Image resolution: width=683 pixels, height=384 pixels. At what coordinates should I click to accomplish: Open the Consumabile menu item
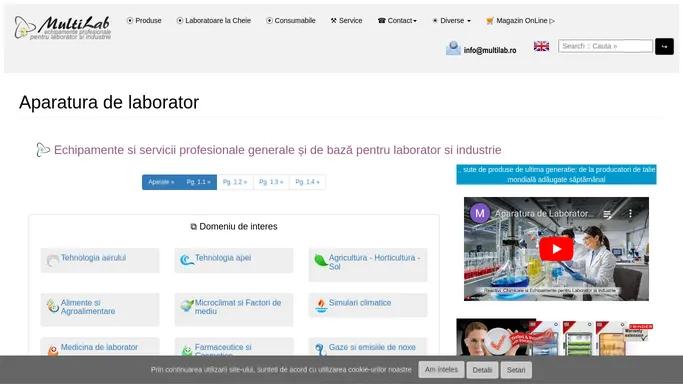pos(291,20)
